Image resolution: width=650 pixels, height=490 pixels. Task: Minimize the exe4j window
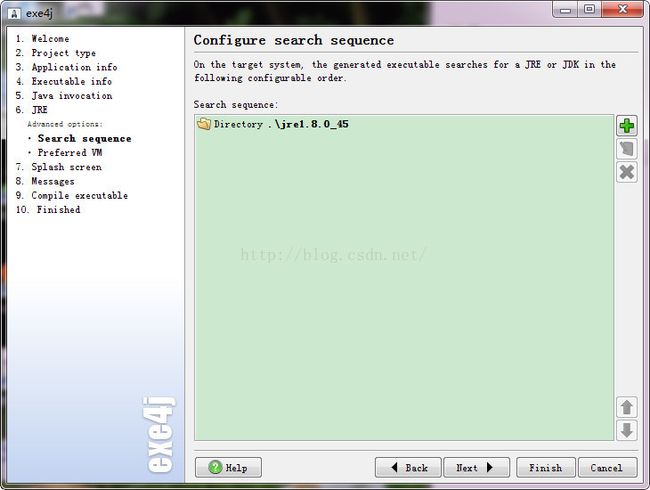pyautogui.click(x=565, y=10)
